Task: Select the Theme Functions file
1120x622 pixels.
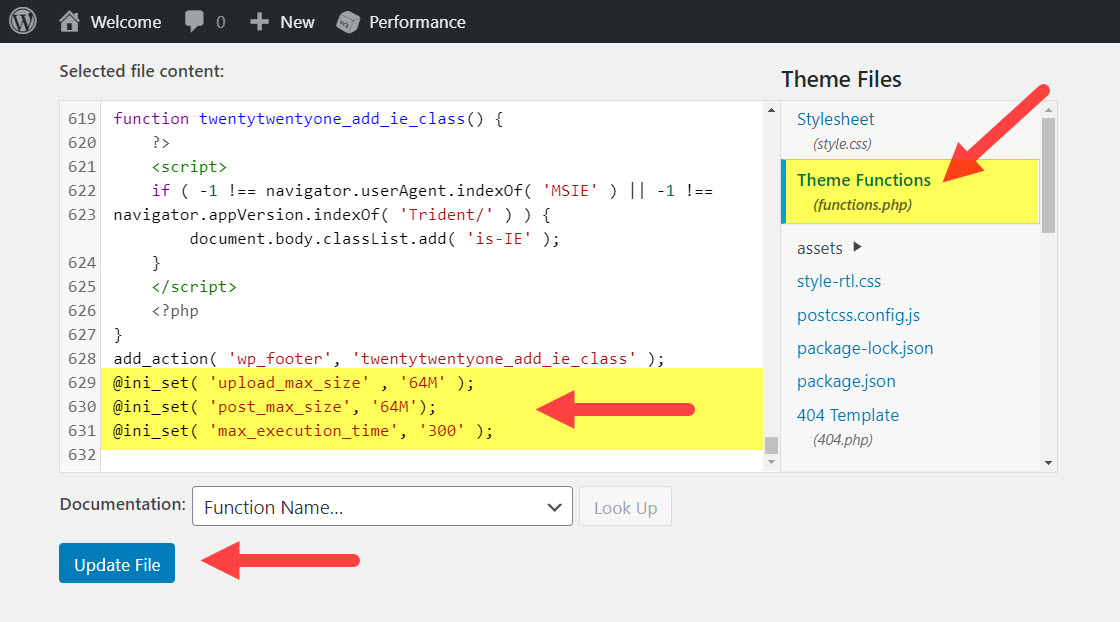Action: coord(864,181)
